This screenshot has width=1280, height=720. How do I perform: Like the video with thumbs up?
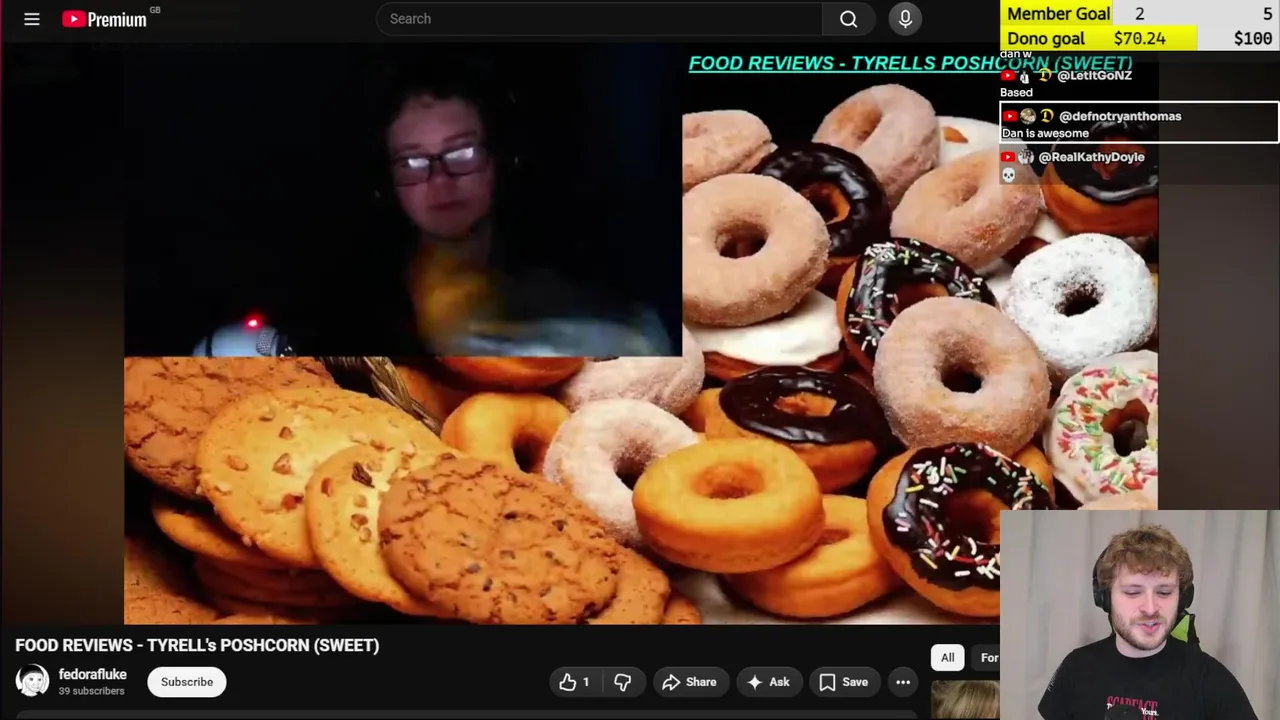pyautogui.click(x=575, y=682)
